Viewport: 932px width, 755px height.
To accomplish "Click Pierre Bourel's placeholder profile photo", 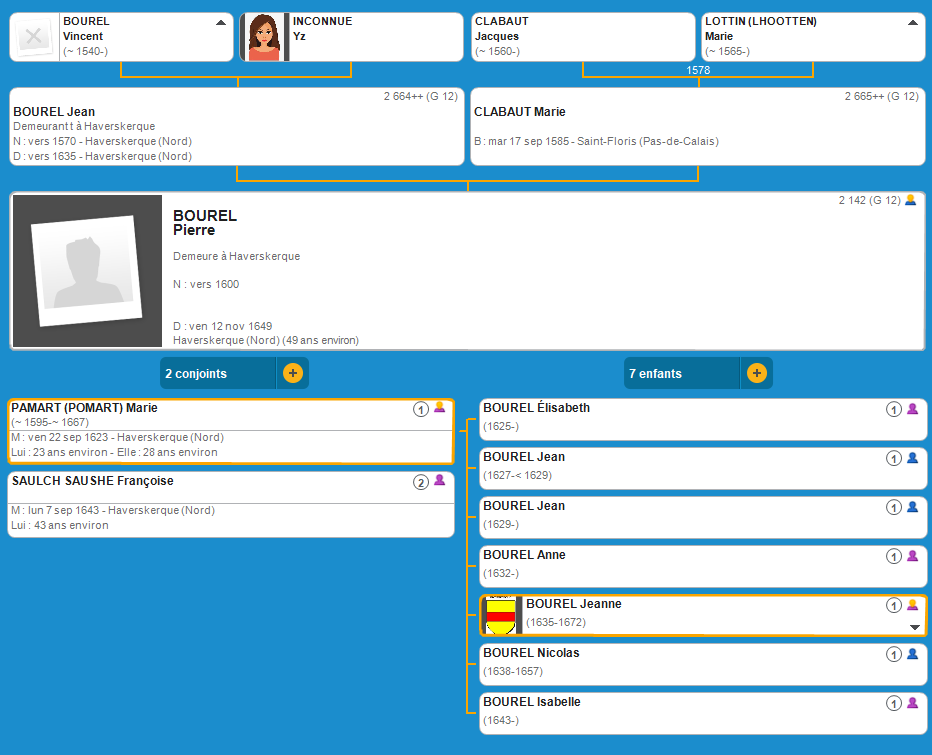I will [x=87, y=270].
